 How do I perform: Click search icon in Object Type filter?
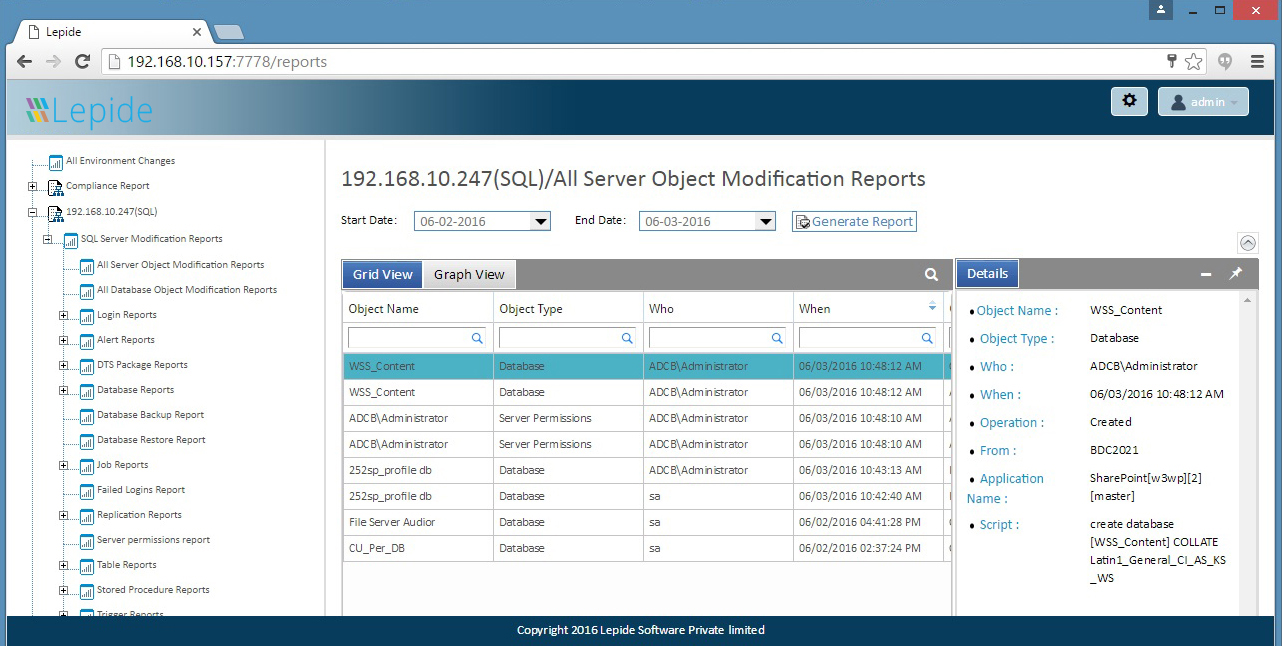click(627, 339)
